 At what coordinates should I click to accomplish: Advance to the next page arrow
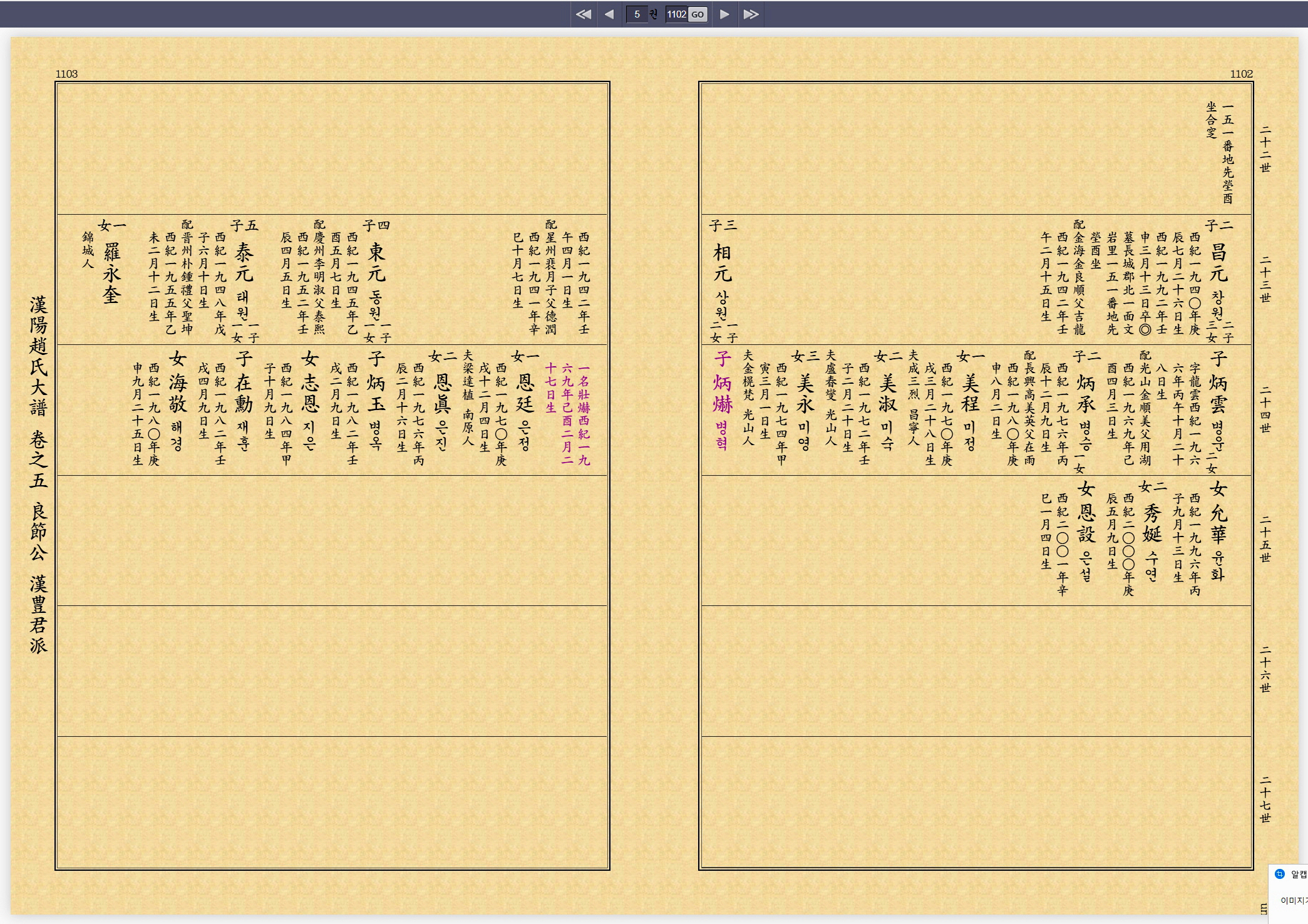pos(724,14)
